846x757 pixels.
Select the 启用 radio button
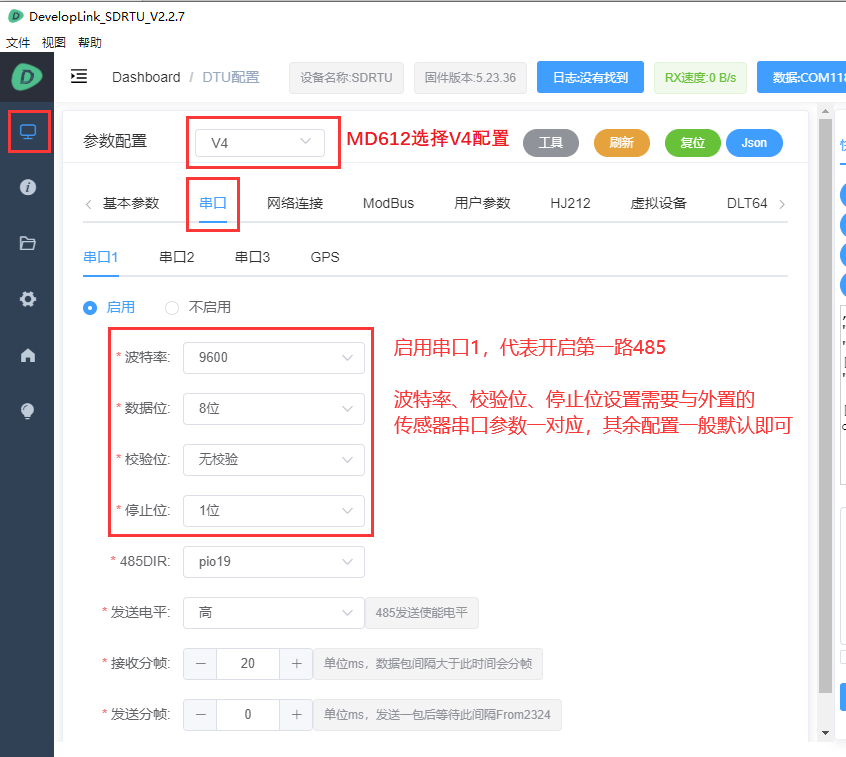89,308
